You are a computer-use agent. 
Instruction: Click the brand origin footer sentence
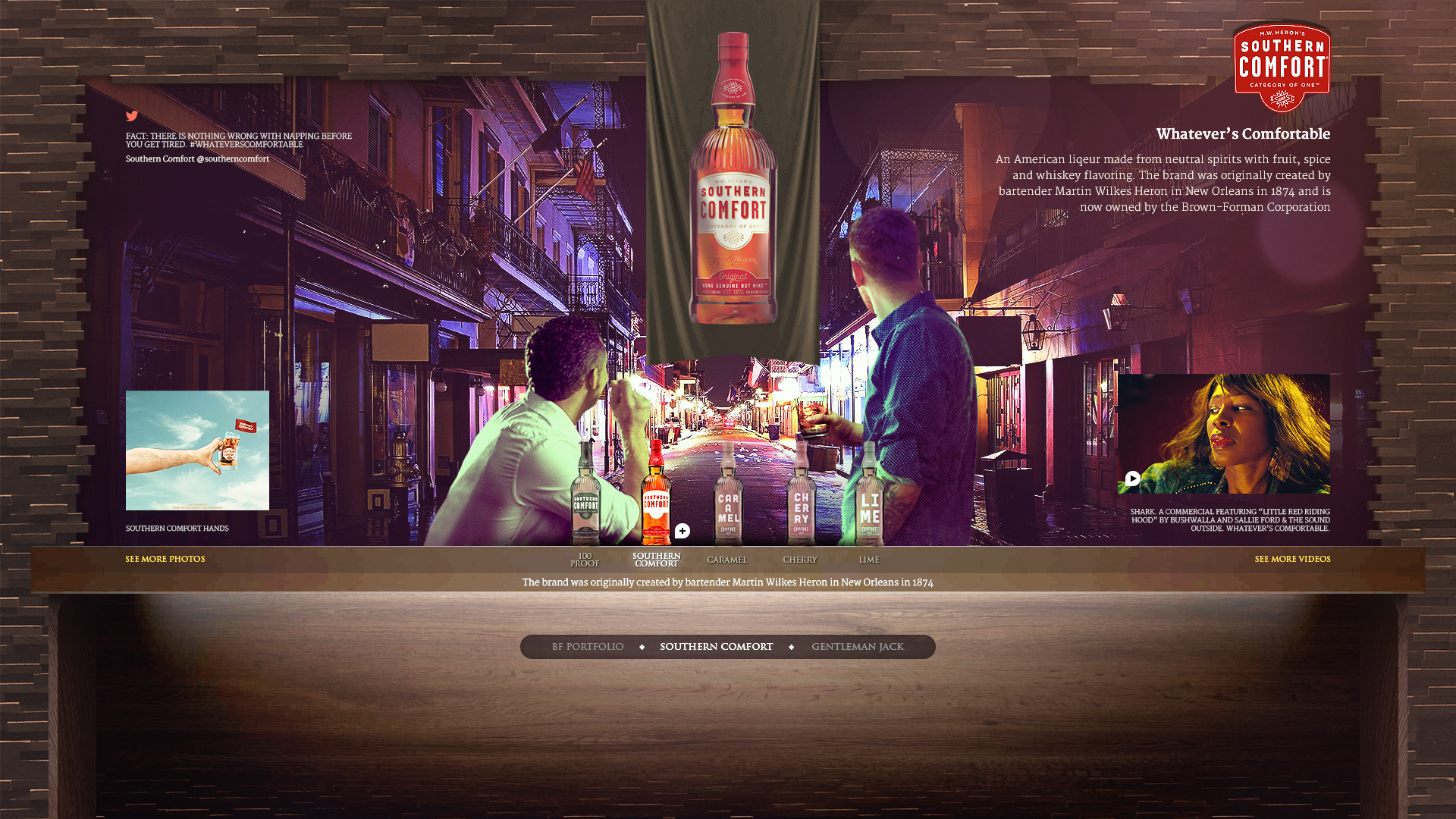727,582
